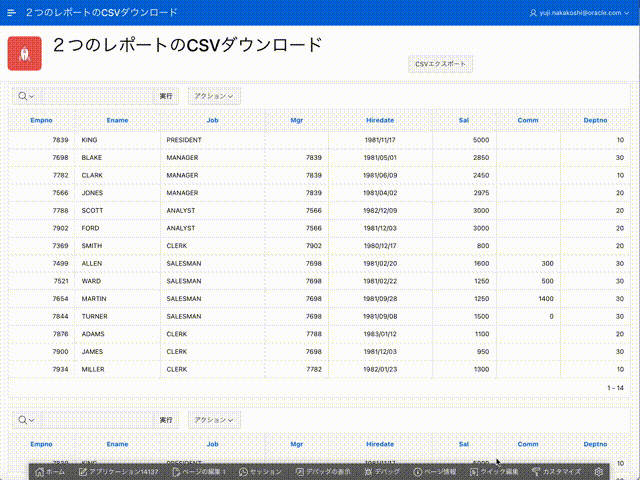This screenshot has height=480, width=640.
Task: Click 実行 button in the second report
Action: 166,420
